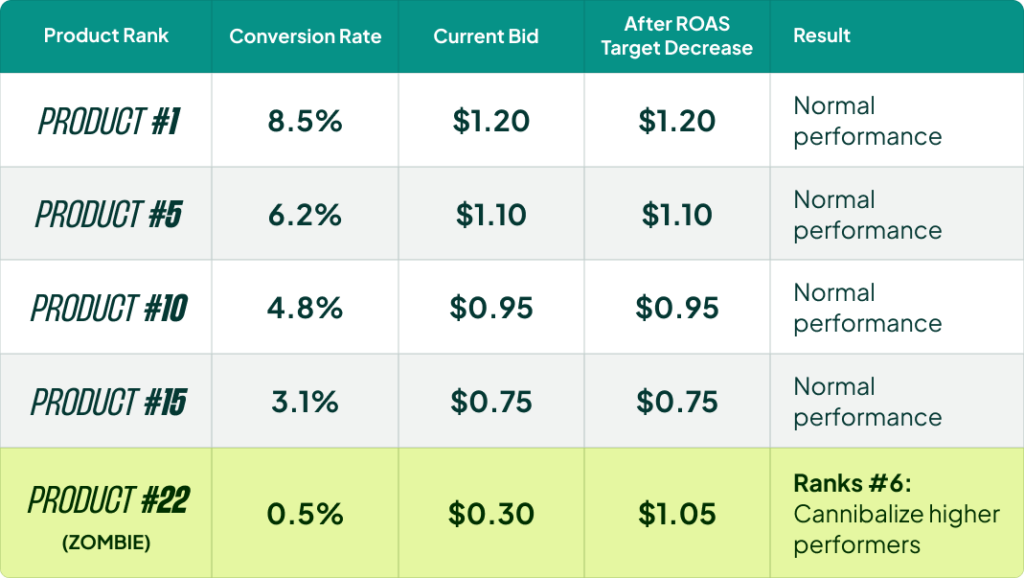Click the Ranks #6 cannibalize result text

[896, 514]
